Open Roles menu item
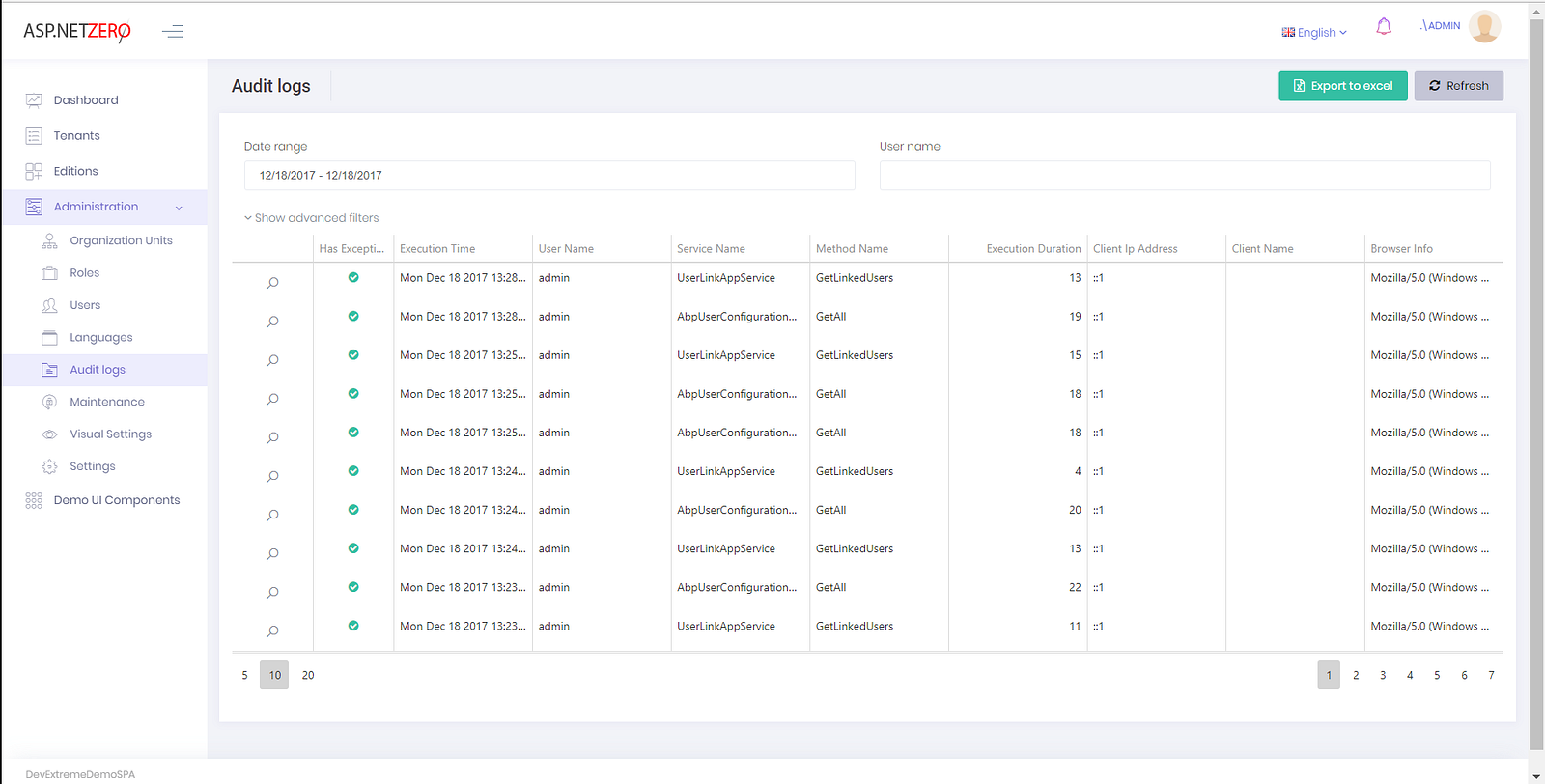Screen dimensions: 1545x784 [85, 273]
